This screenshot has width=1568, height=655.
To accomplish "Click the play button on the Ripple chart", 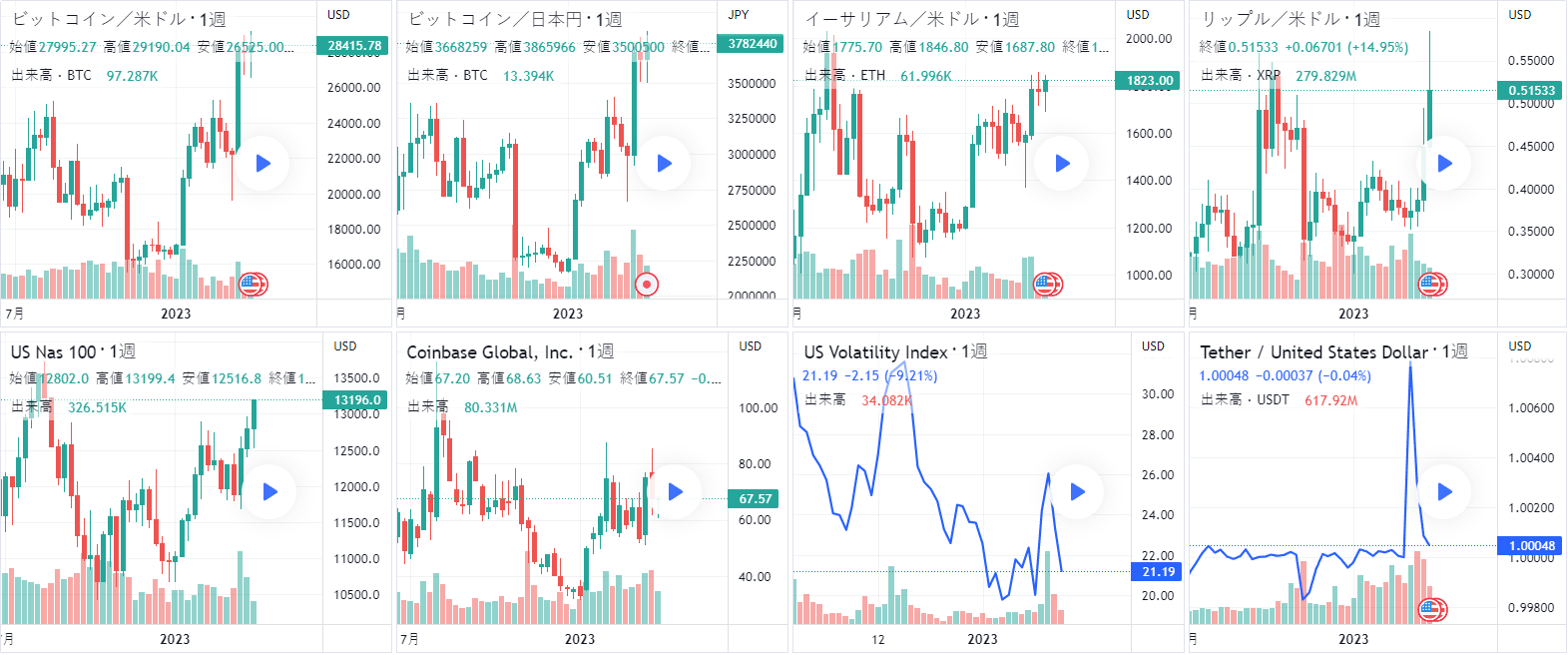I will 1444,164.
